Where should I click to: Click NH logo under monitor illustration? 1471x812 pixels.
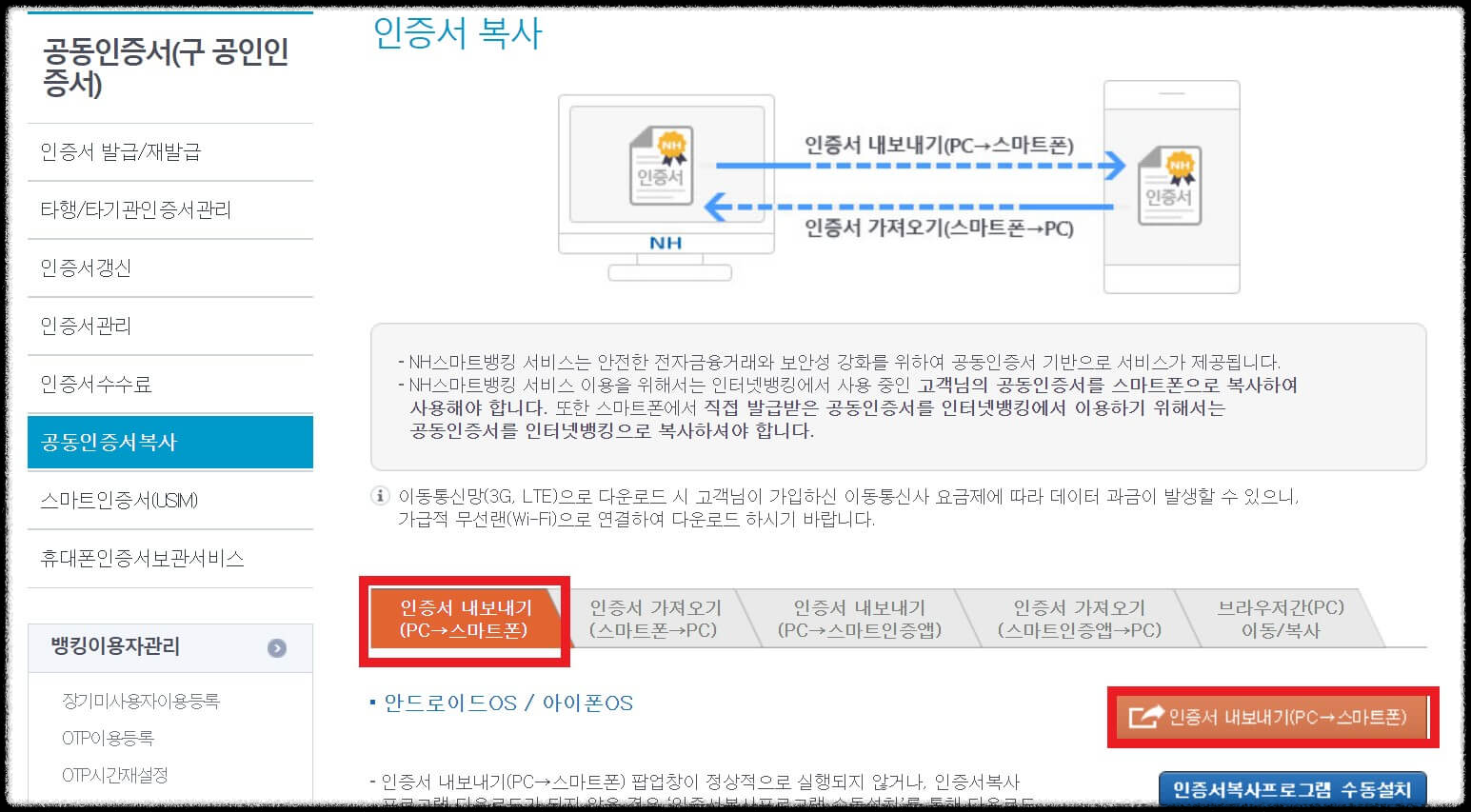pyautogui.click(x=666, y=243)
